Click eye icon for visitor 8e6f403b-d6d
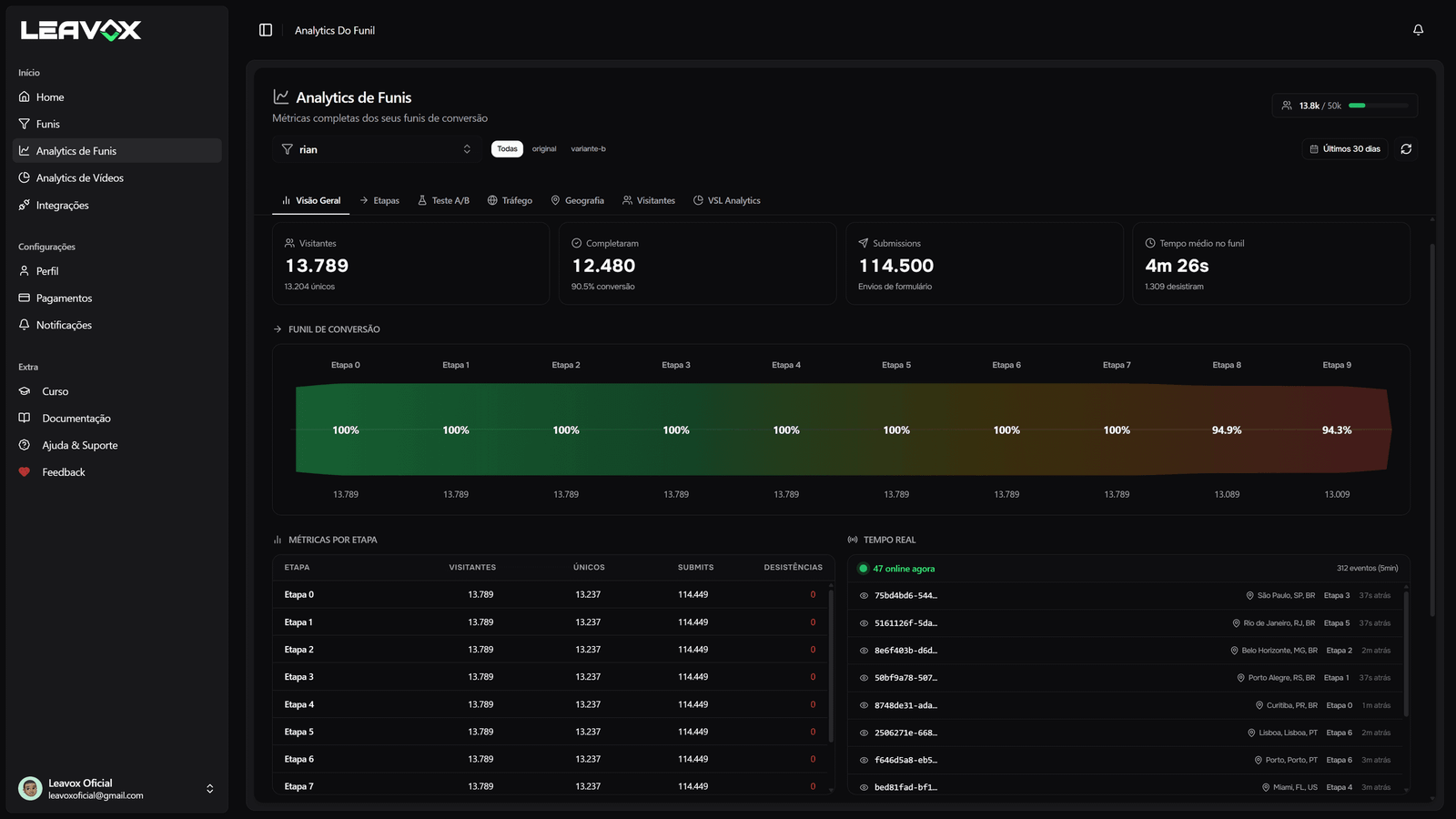Viewport: 1456px width, 819px height. pos(864,651)
